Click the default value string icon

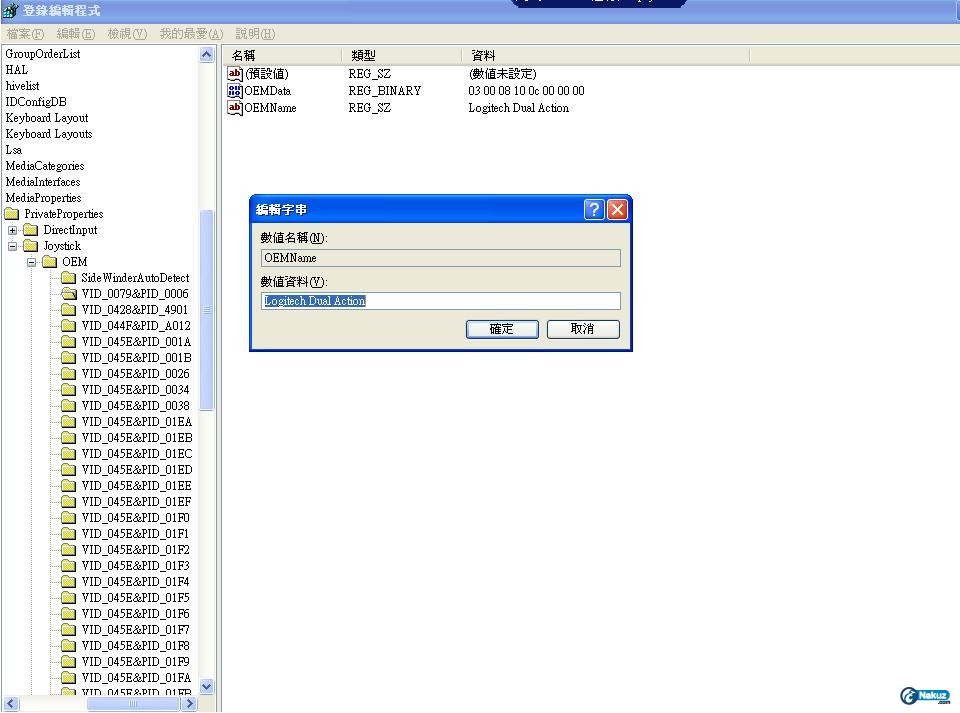point(234,73)
